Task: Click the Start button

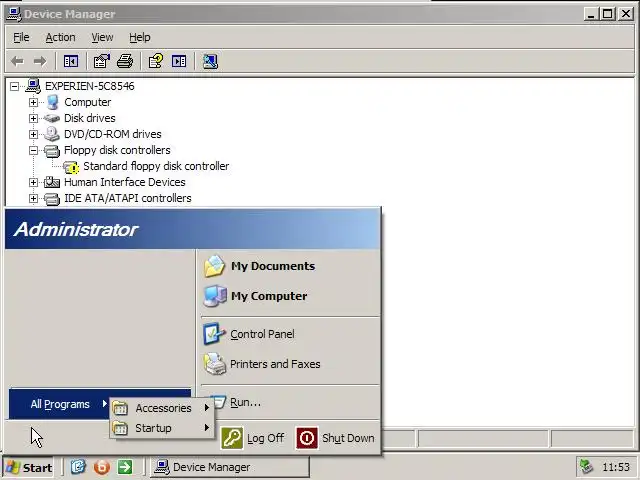Action: [x=28, y=467]
